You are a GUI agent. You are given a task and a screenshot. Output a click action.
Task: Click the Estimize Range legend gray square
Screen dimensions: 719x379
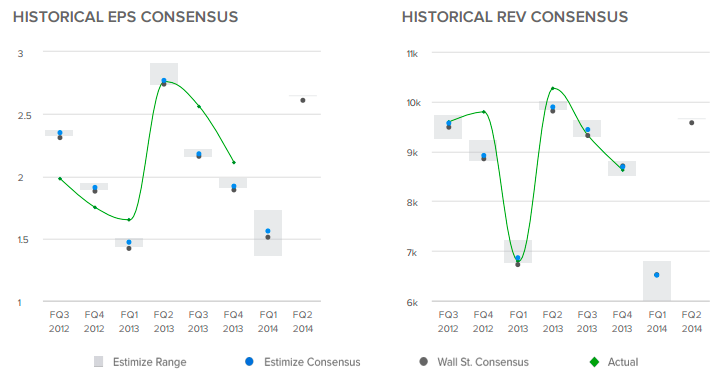98,362
